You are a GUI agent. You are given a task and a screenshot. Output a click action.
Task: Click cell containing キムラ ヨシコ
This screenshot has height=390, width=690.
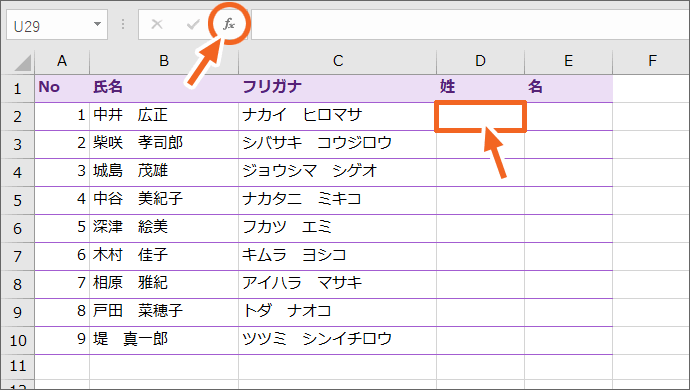pos(338,257)
